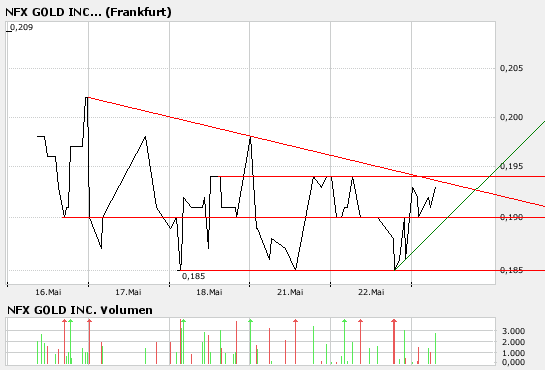Click the 0,185 low marker under the chart line

193,276
